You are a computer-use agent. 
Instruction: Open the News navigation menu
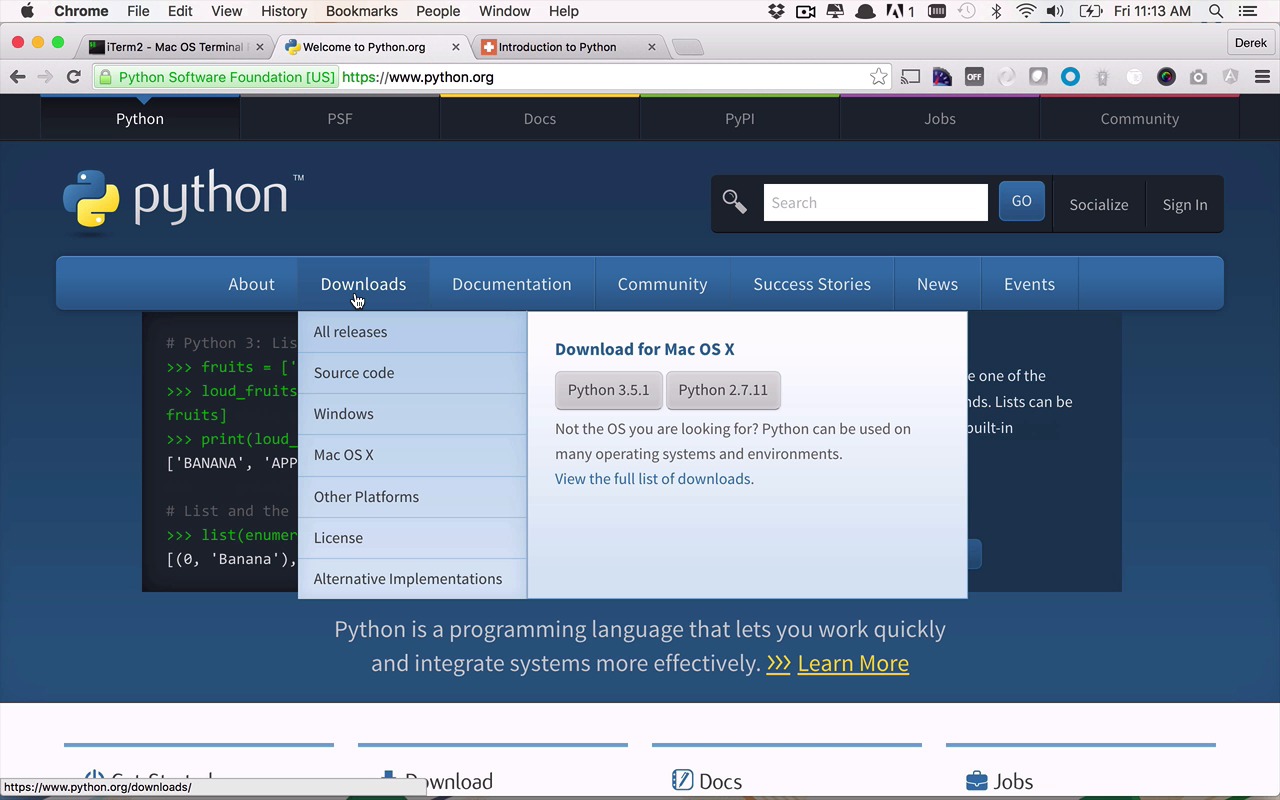(937, 284)
